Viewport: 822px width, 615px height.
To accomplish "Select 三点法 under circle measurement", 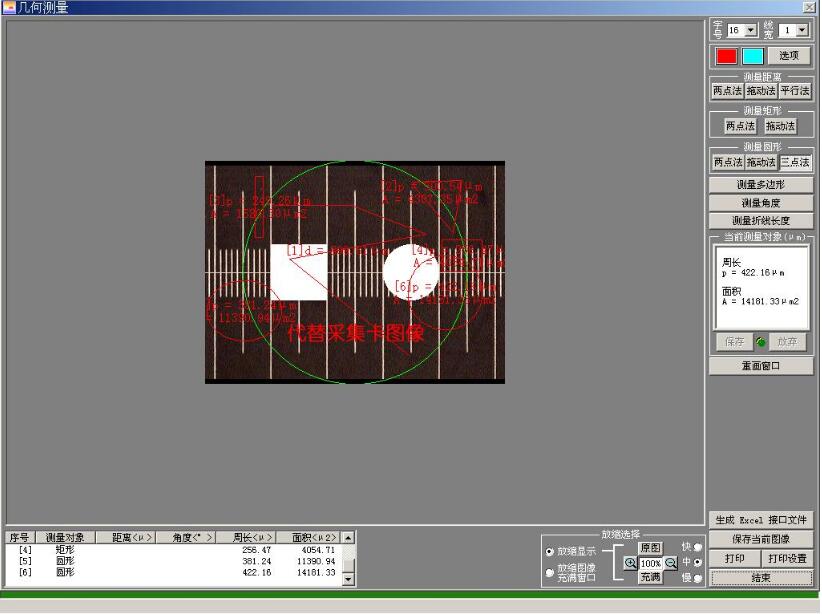I will (796, 162).
